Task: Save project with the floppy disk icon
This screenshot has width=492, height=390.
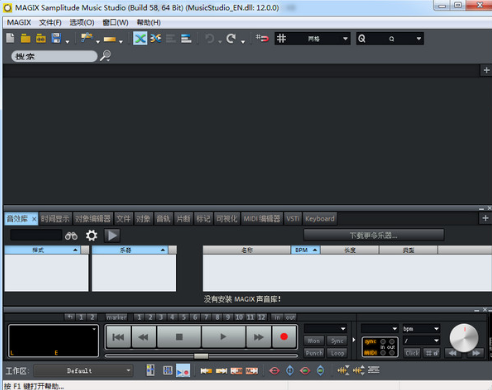Action: pyautogui.click(x=56, y=38)
